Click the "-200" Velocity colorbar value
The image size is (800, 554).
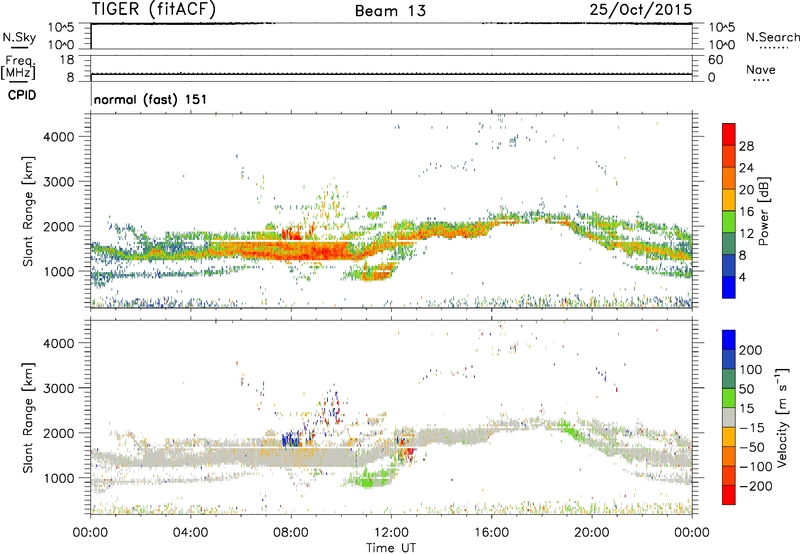pyautogui.click(x=755, y=486)
